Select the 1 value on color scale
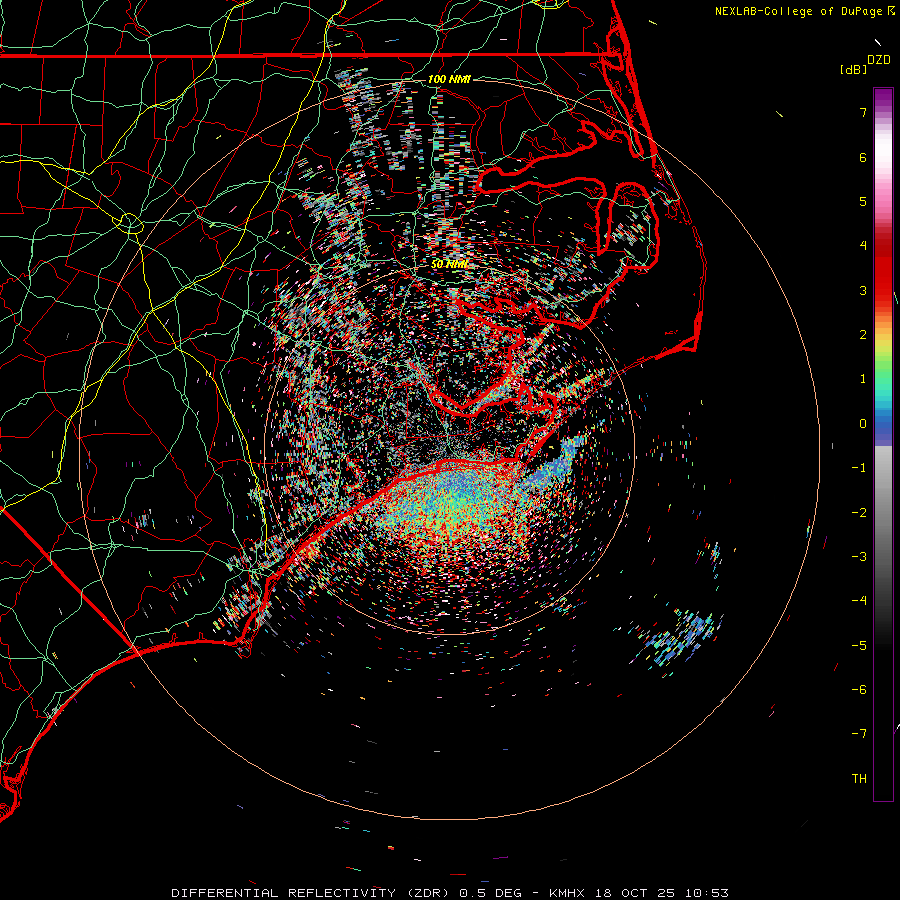The width and height of the screenshot is (900, 900). coord(863,379)
